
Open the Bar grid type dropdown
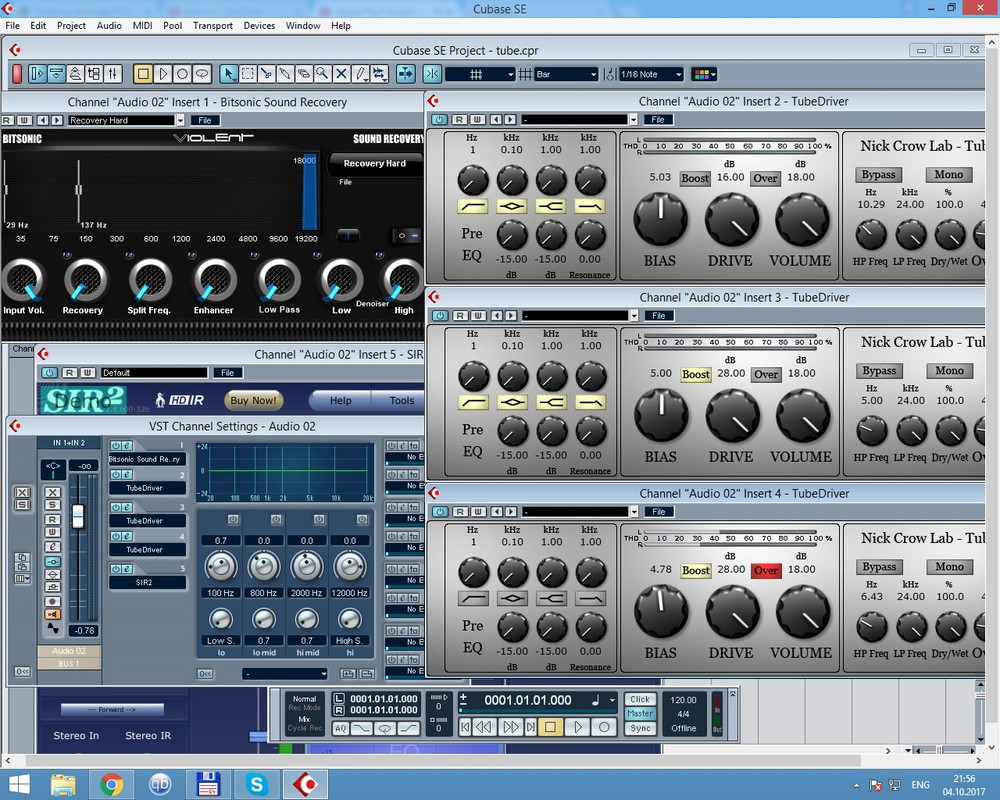pos(566,74)
